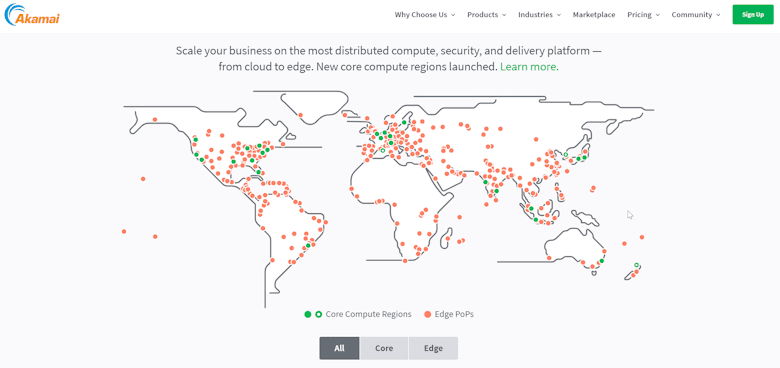The width and height of the screenshot is (780, 368).
Task: Click the Edge PoPs legend label
Action: coord(454,314)
